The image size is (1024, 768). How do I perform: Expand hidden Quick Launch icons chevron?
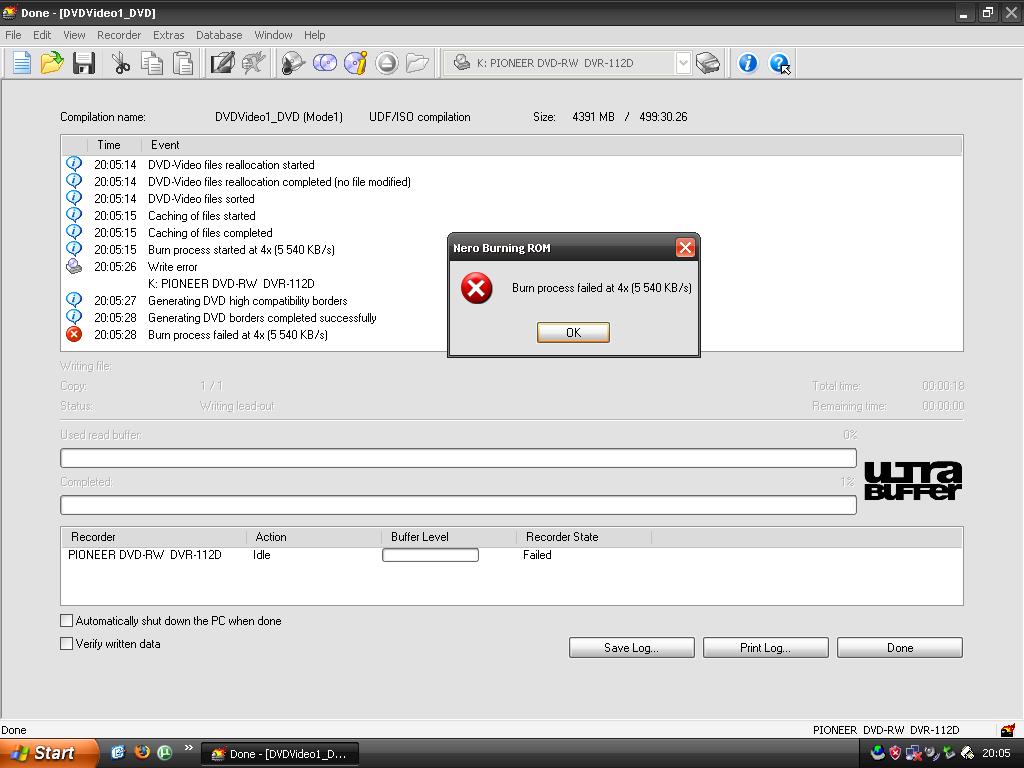pos(189,748)
